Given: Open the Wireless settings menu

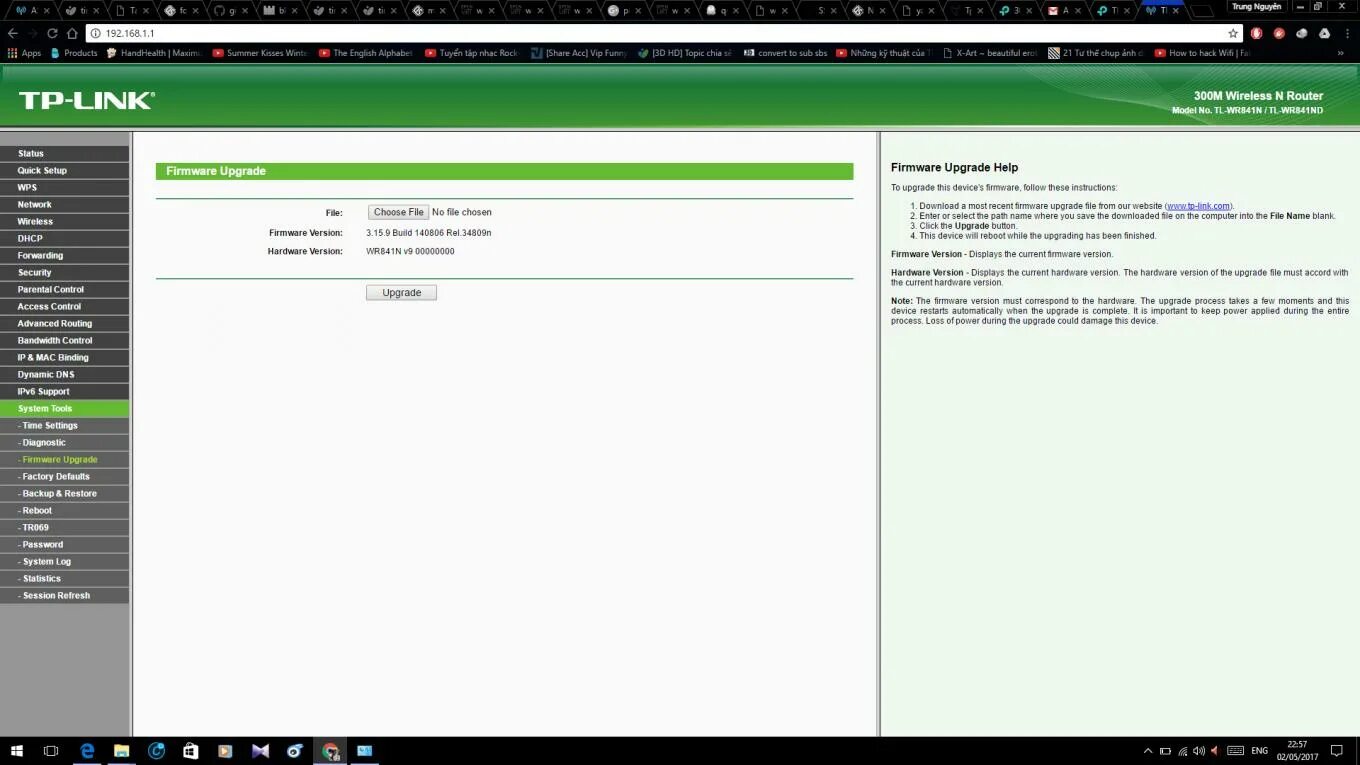Looking at the screenshot, I should [65, 222].
